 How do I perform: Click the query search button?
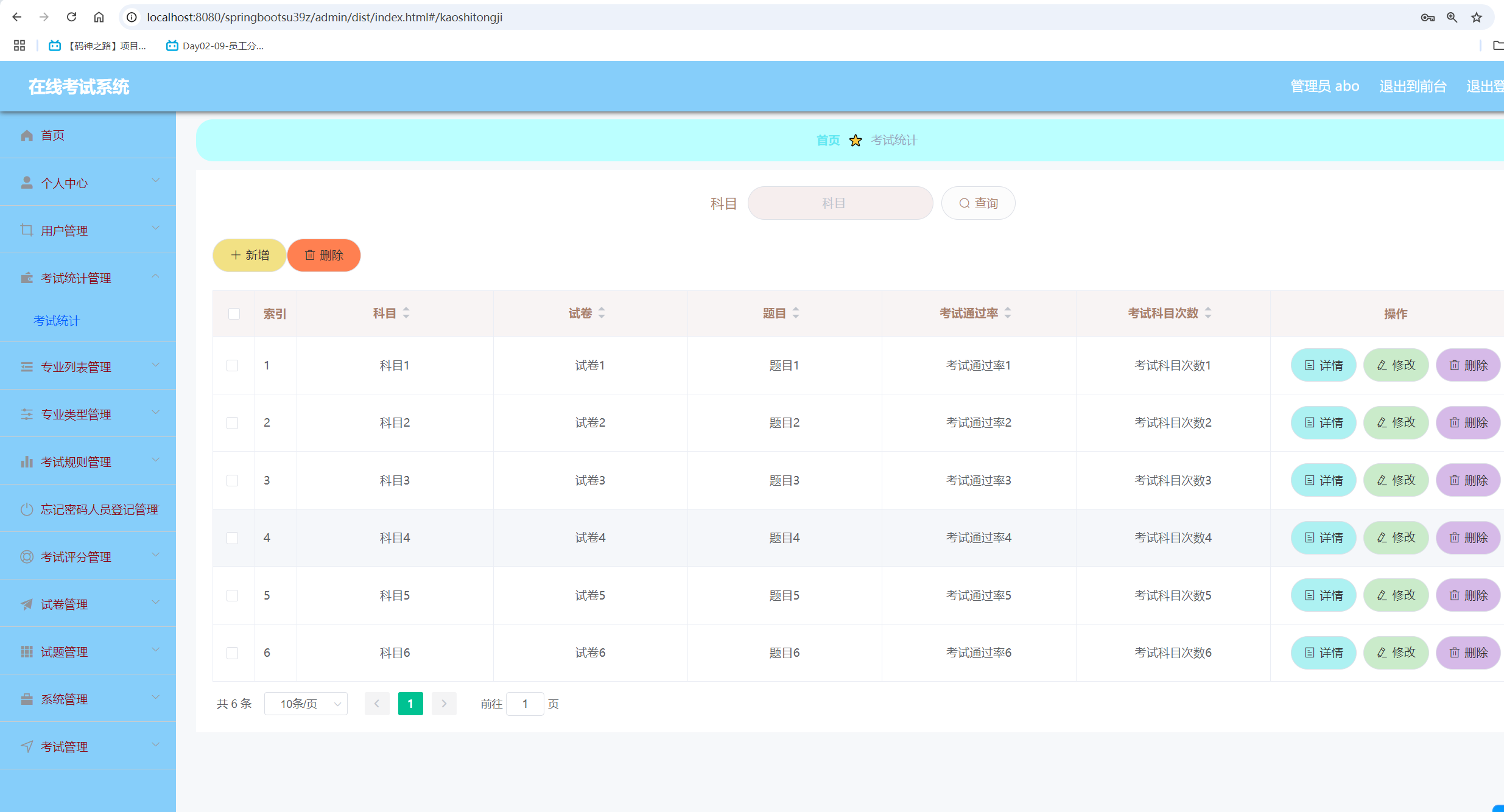click(x=978, y=203)
